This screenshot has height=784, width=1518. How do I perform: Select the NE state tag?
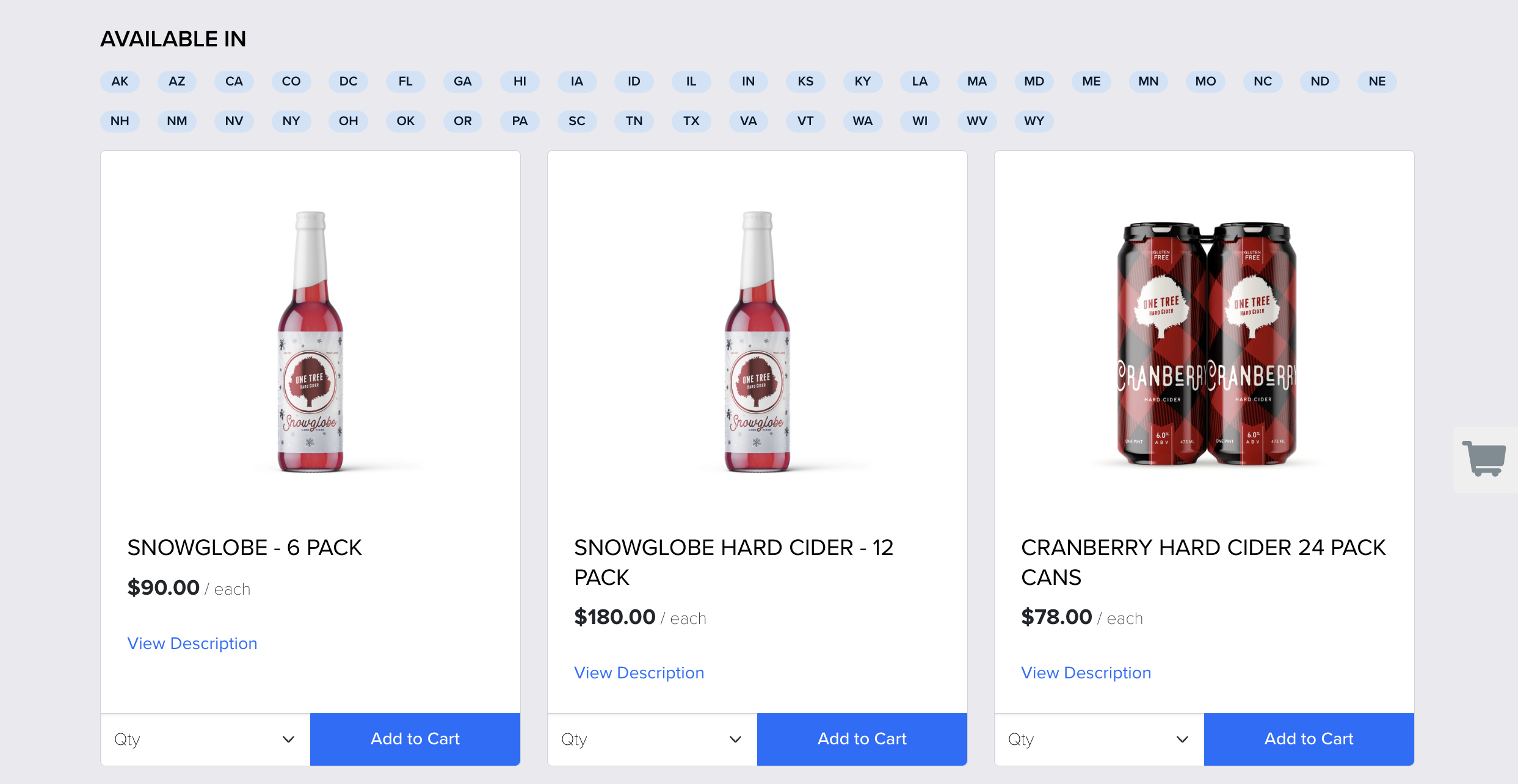tap(1377, 82)
